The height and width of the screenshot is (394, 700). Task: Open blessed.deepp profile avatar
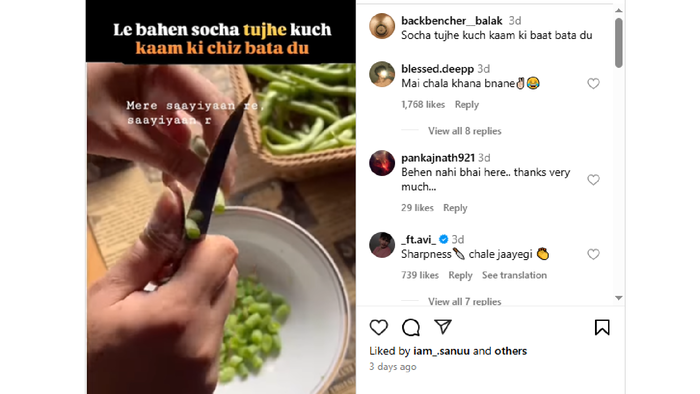click(382, 74)
